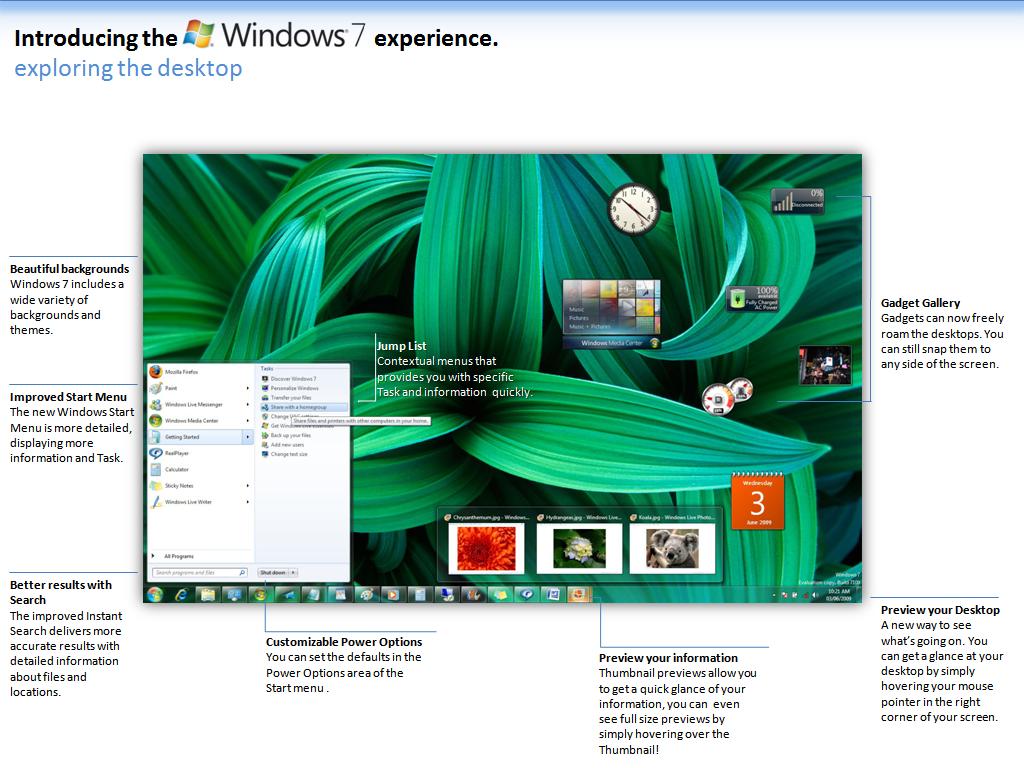Click the Shut down button
This screenshot has height=768, width=1024.
[273, 572]
